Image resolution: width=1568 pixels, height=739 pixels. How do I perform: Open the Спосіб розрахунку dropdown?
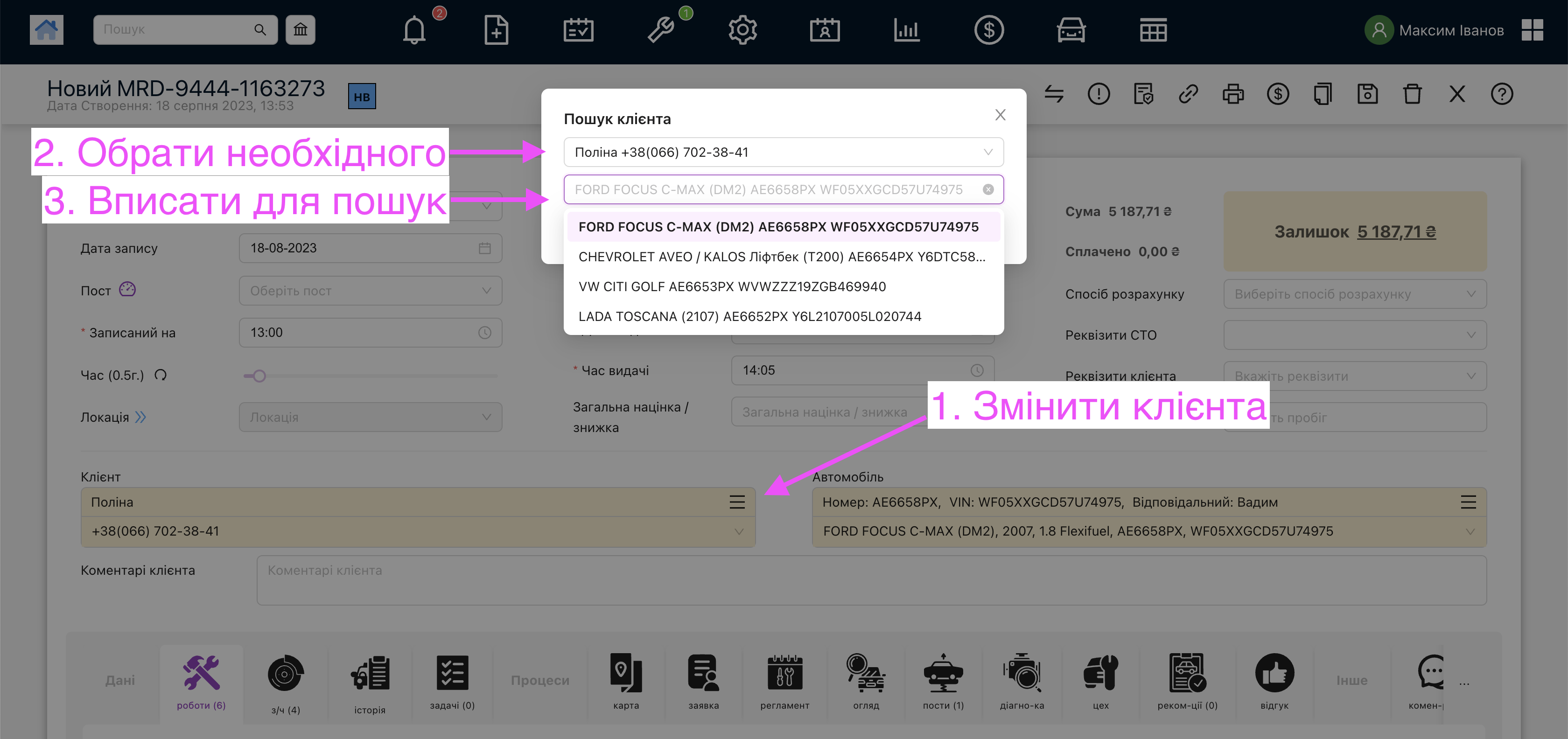[x=1354, y=294]
